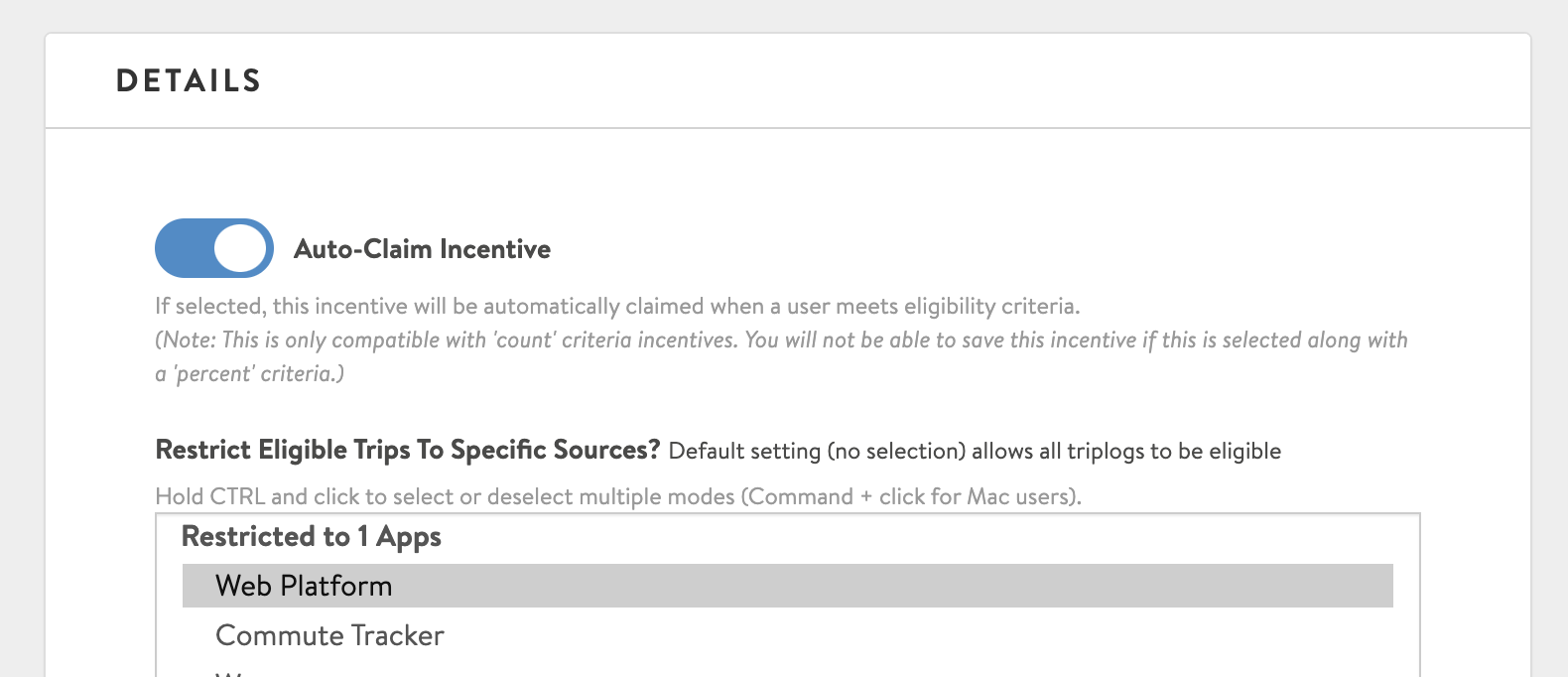Click the gray page background above the Details panel
Image resolution: width=1568 pixels, height=677 pixels.
(x=784, y=15)
